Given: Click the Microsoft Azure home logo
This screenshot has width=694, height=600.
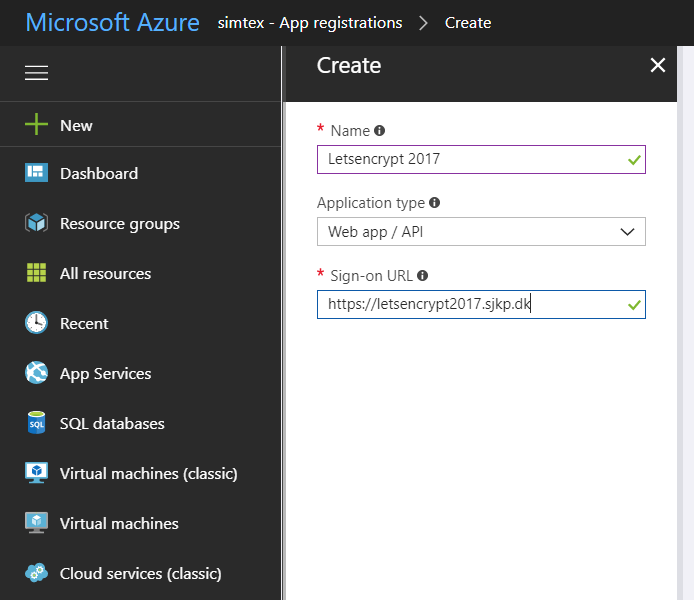Looking at the screenshot, I should (112, 22).
